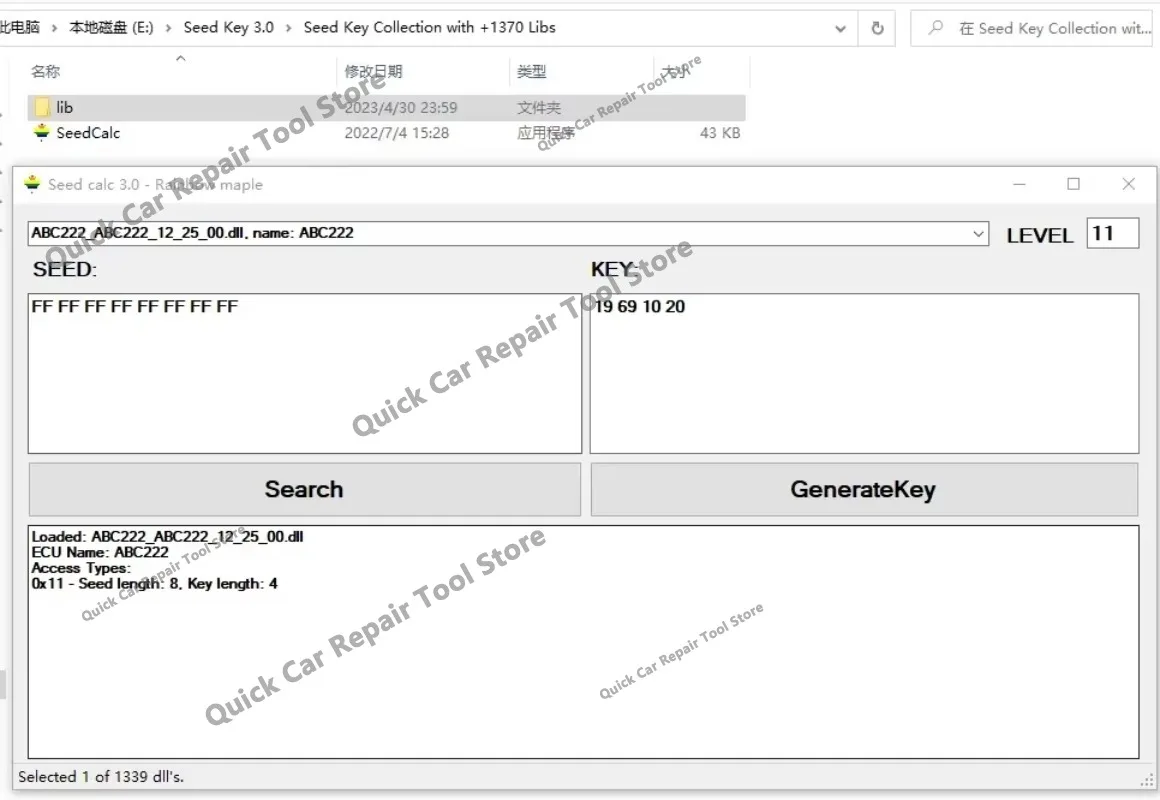Click the 'Selected 1 of 1339 dll's.' status text
Screen dimensions: 1160x800
tap(101, 777)
